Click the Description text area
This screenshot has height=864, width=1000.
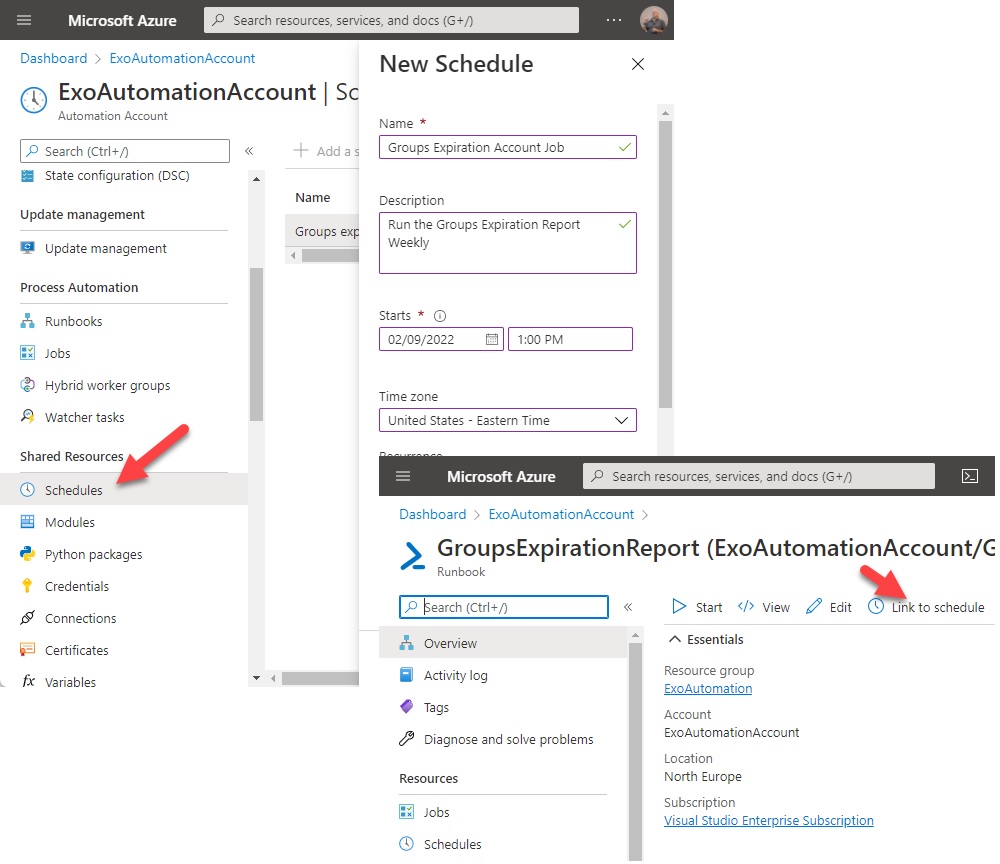[508, 243]
